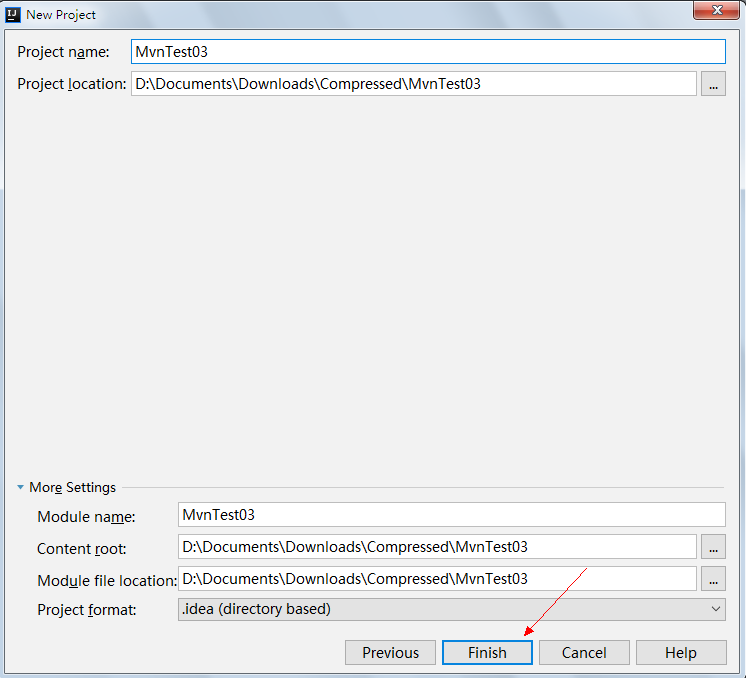This screenshot has height=678, width=746.
Task: Click the 'Project format:' label
Action: [x=87, y=609]
